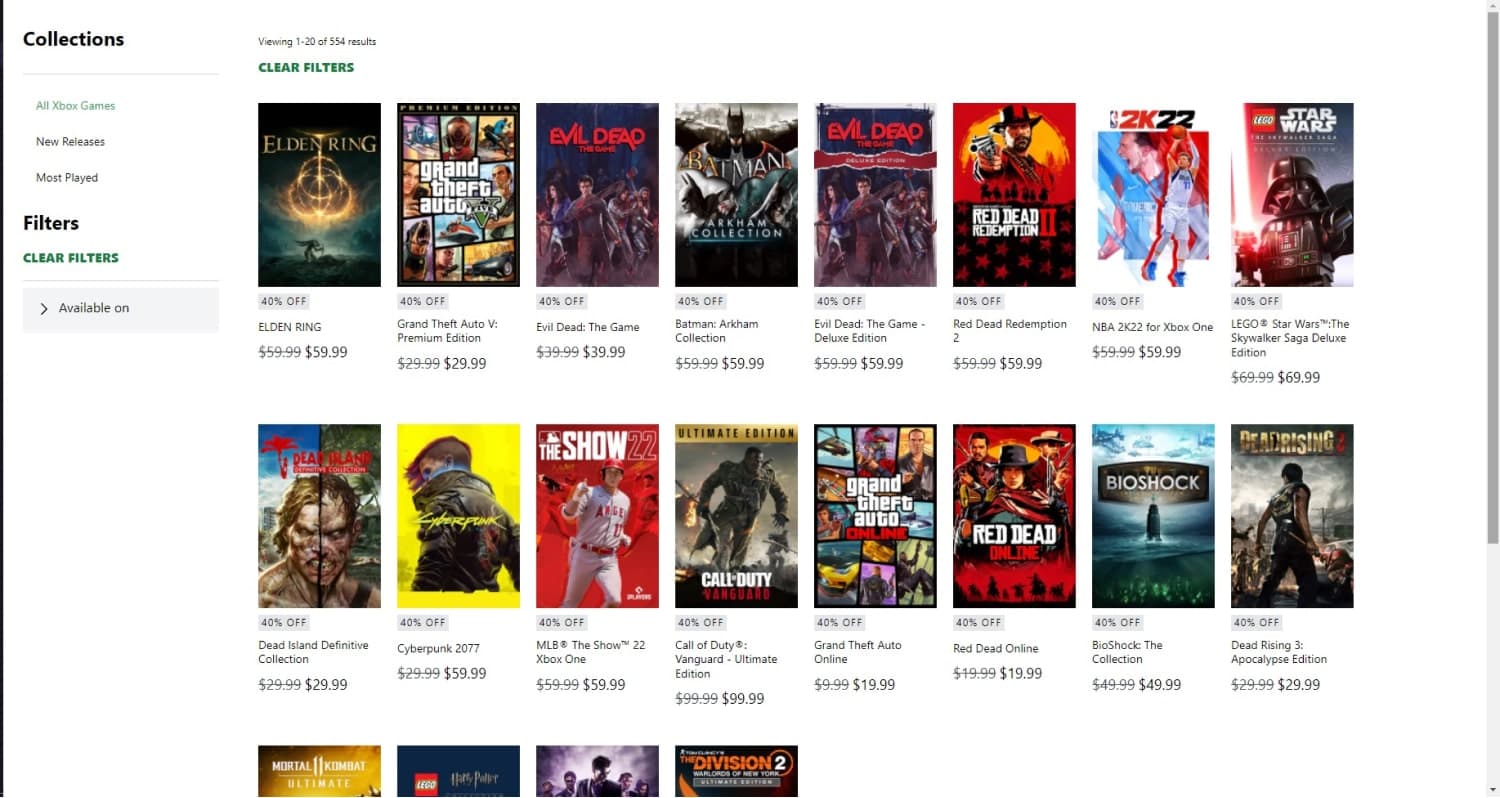This screenshot has width=1500, height=798.
Task: Open the LEGO Harry Potter cover
Action: pos(458,771)
